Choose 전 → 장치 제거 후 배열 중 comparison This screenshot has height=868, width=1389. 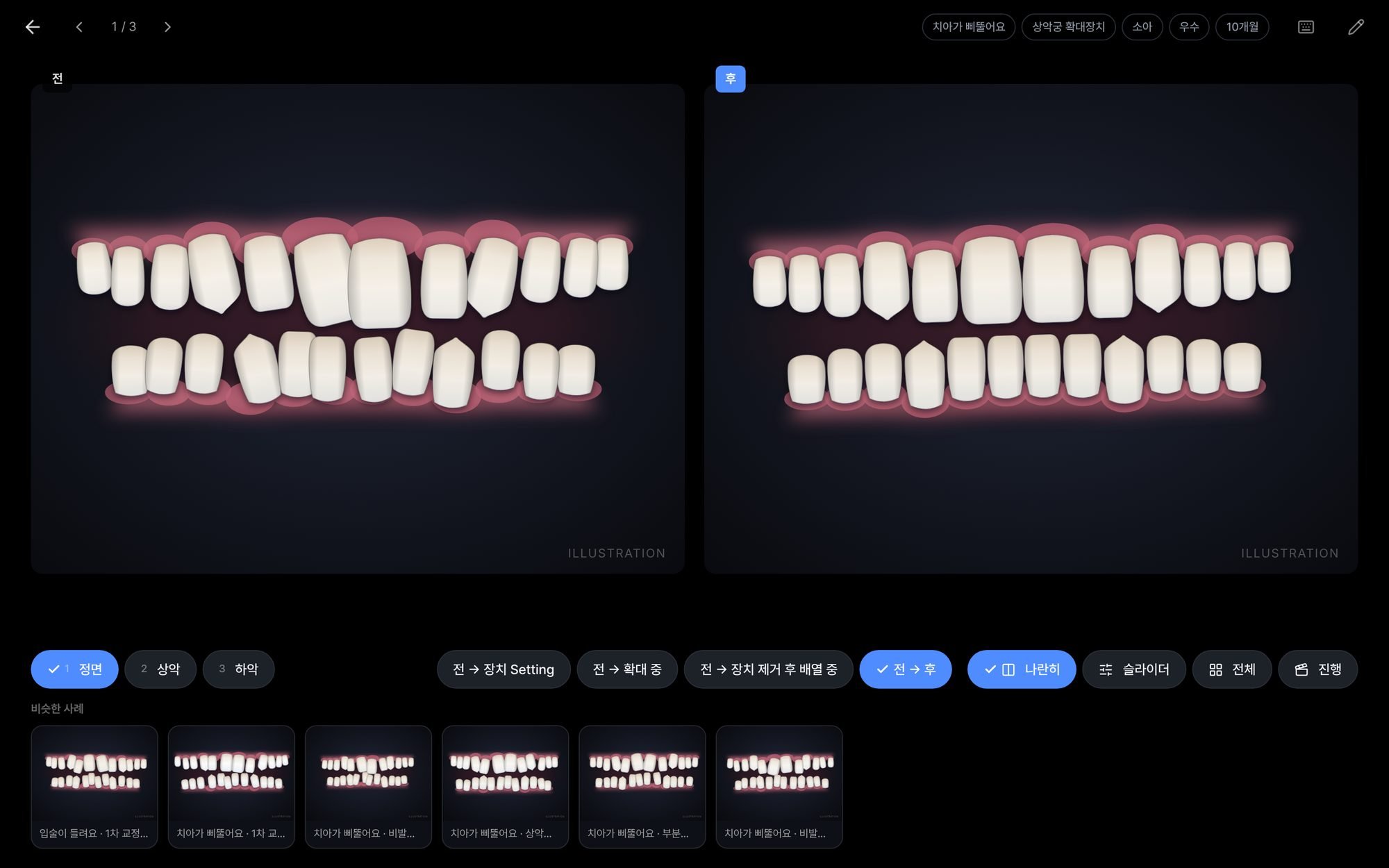click(x=768, y=669)
